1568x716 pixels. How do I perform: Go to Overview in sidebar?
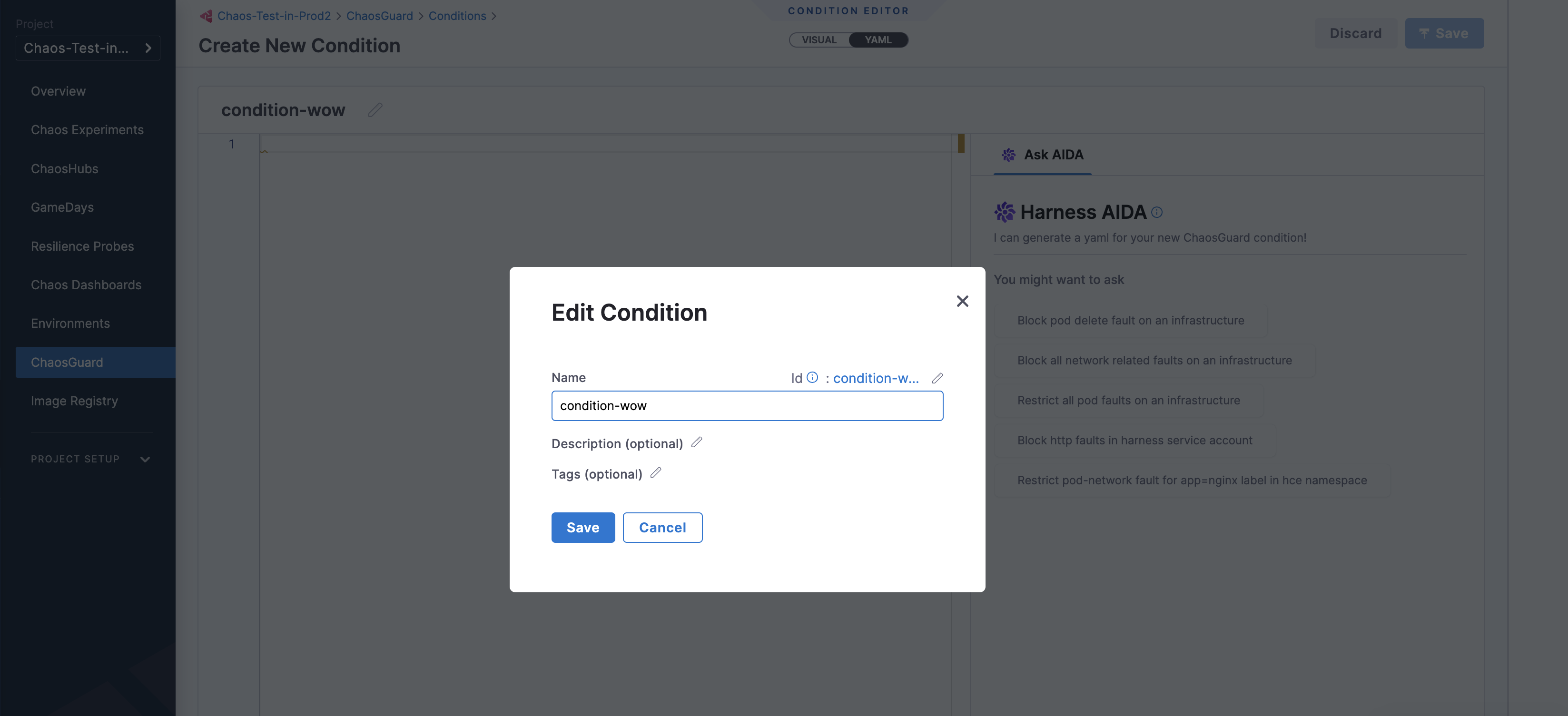click(59, 91)
